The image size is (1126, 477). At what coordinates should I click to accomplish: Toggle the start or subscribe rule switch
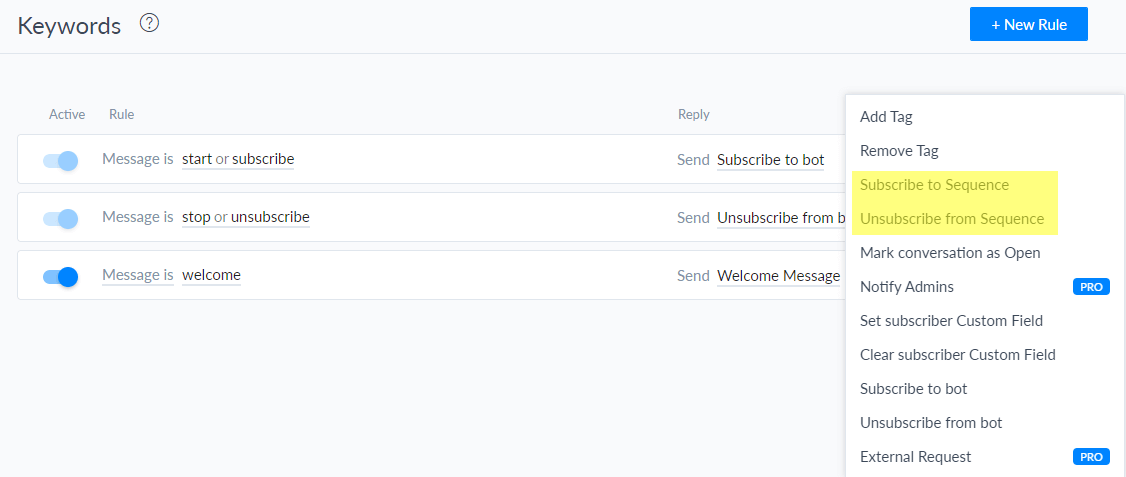[60, 159]
